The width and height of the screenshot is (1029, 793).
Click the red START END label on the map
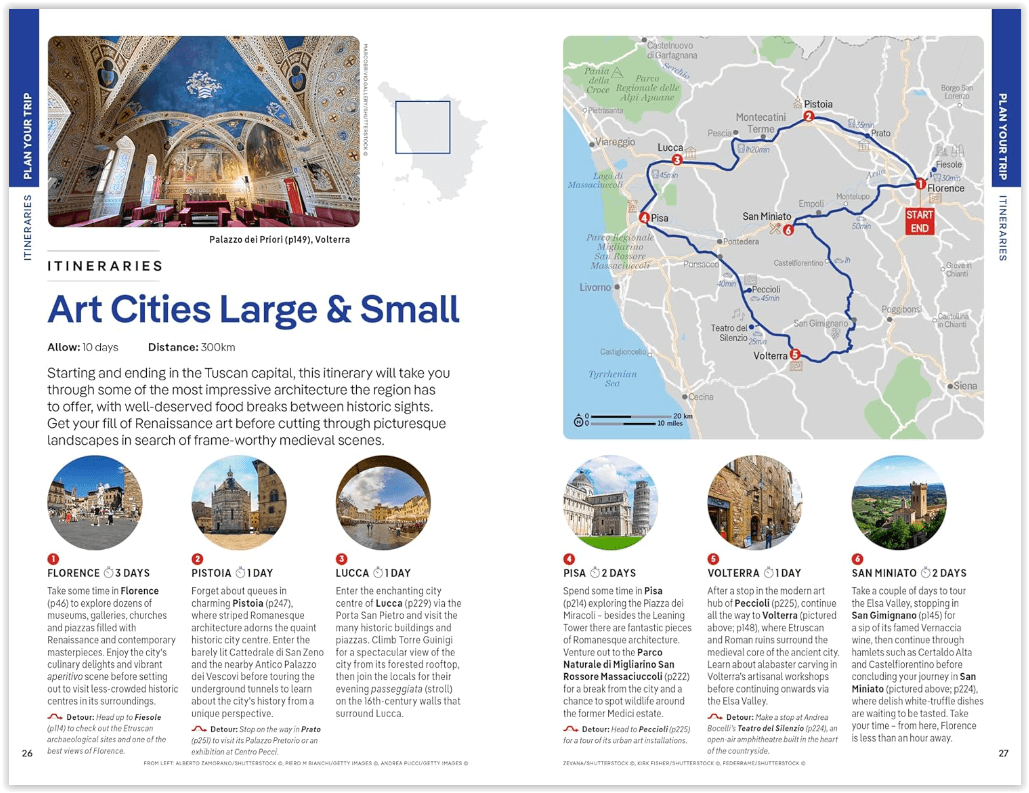point(919,221)
